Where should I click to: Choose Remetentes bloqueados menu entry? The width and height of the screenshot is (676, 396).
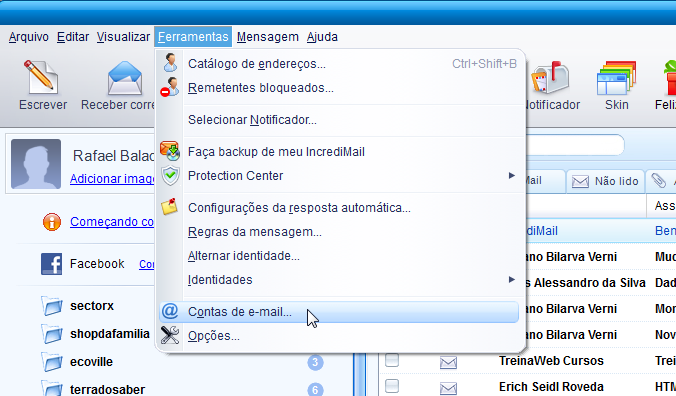coord(339,88)
